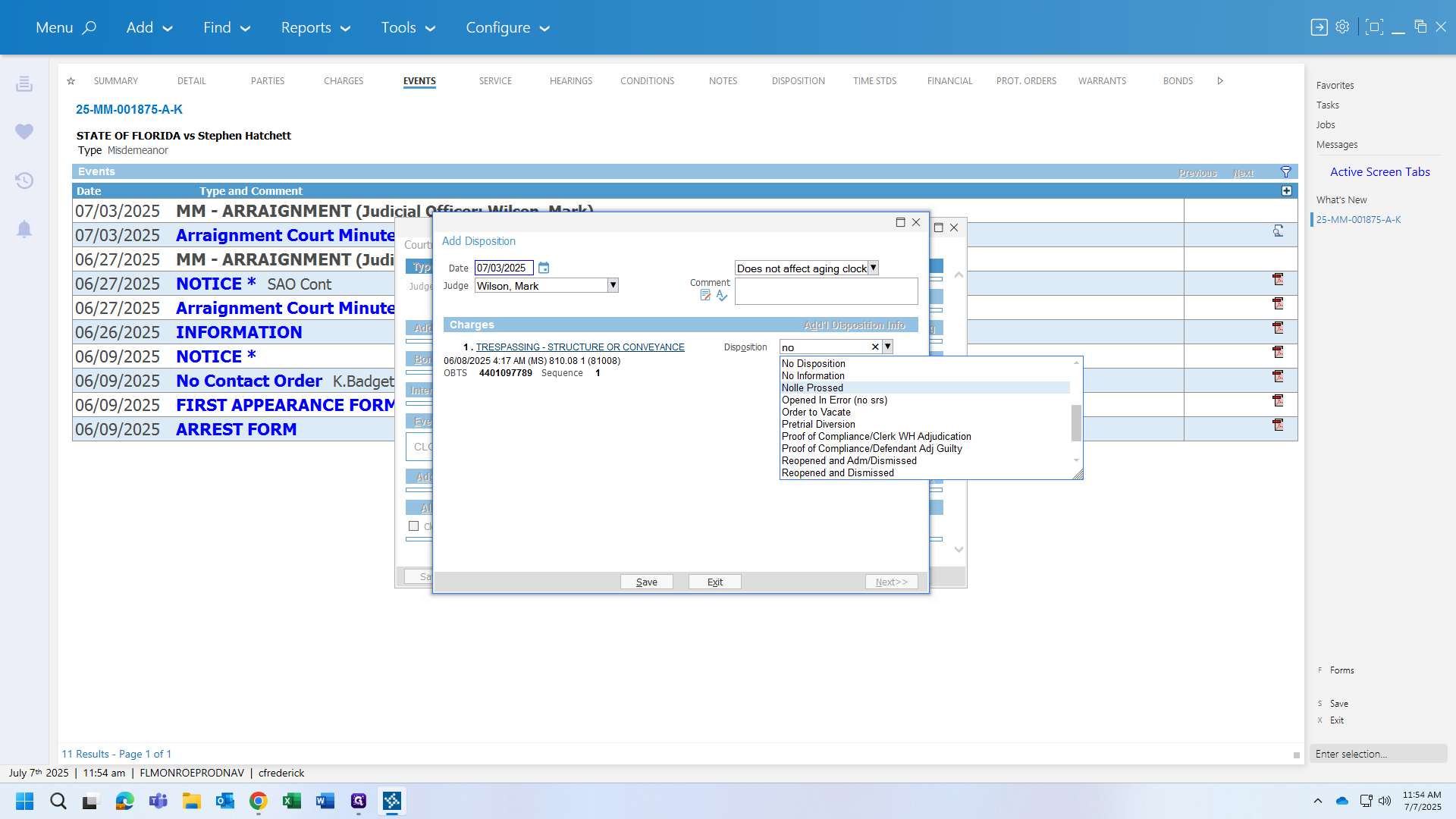Open PDF icon for INFORMATION row
This screenshot has width=1456, height=819.
point(1278,328)
